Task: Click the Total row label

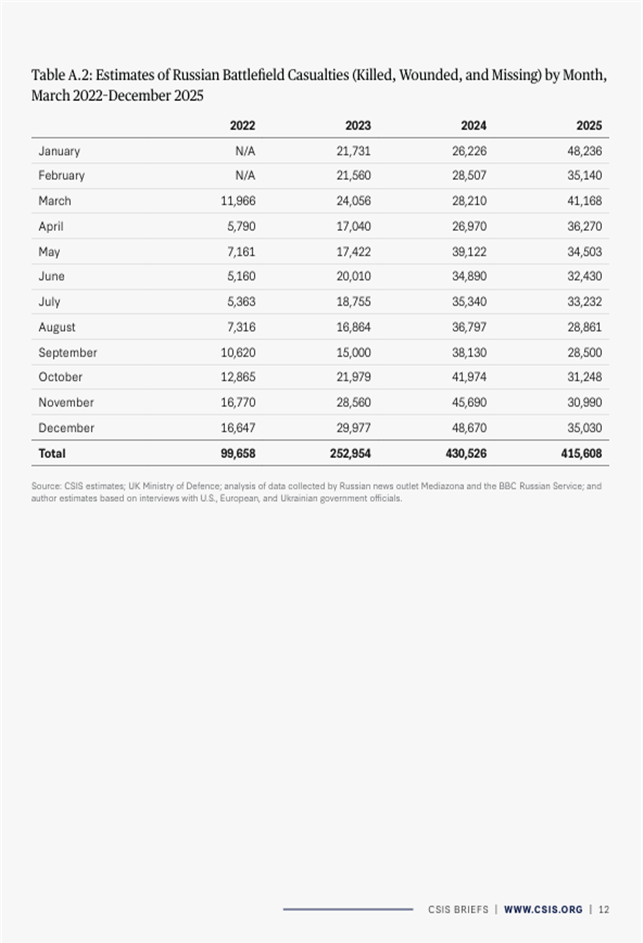Action: pyautogui.click(x=52, y=453)
